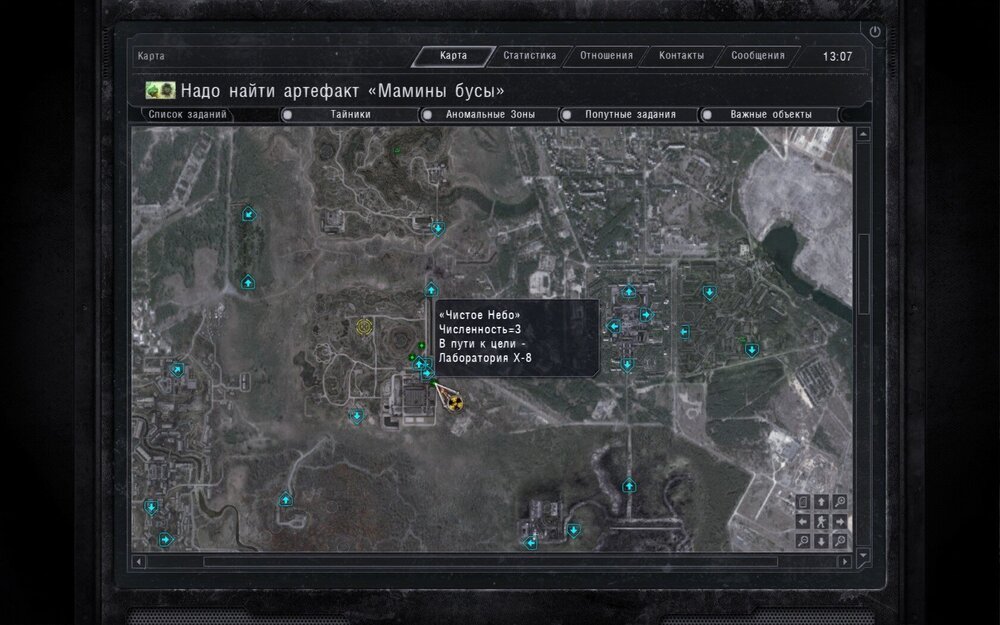The width and height of the screenshot is (1000, 625).
Task: Toggle the Важные объекты filter
Action: pyautogui.click(x=770, y=115)
